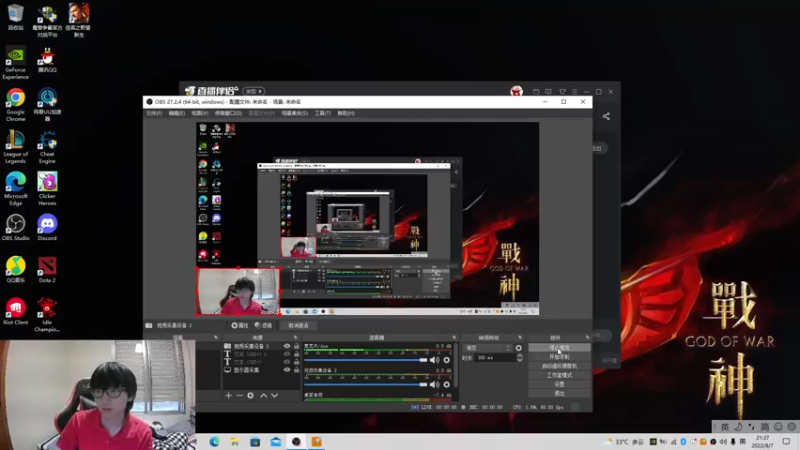Remove the selected source with the minus icon

pos(239,395)
